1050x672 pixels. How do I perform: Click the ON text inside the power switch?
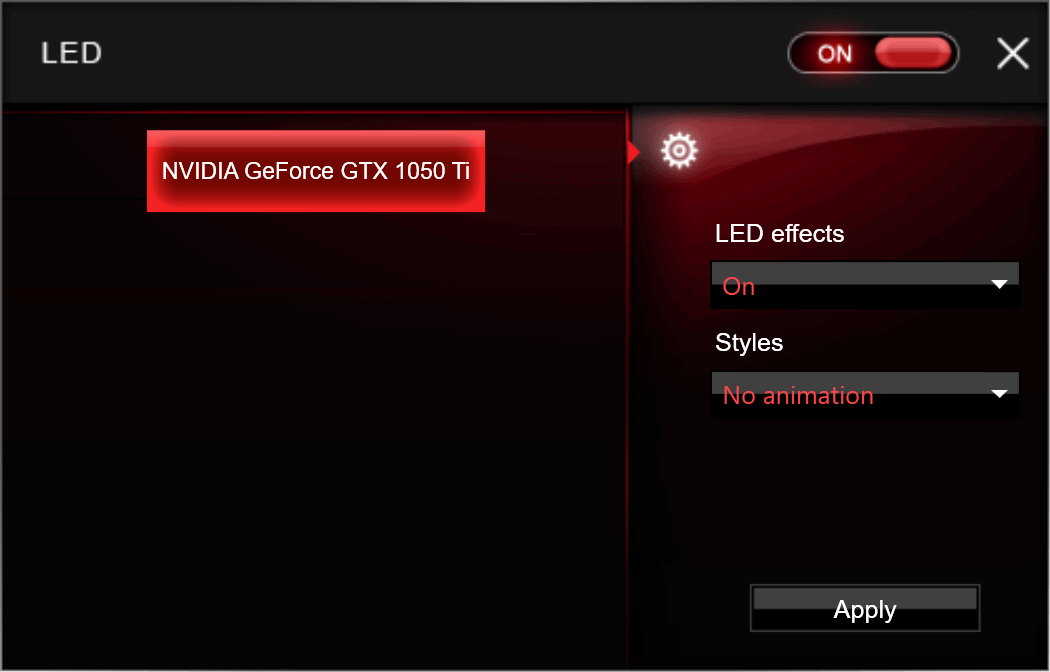click(x=834, y=54)
